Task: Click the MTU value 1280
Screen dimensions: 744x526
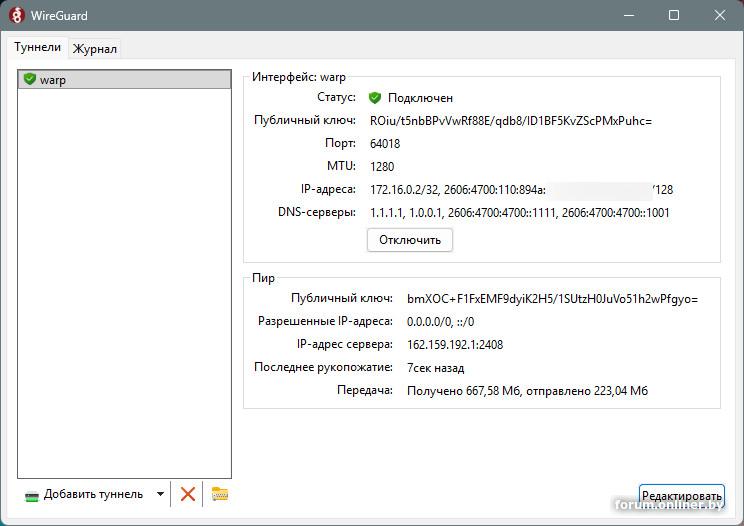Action: pos(382,167)
